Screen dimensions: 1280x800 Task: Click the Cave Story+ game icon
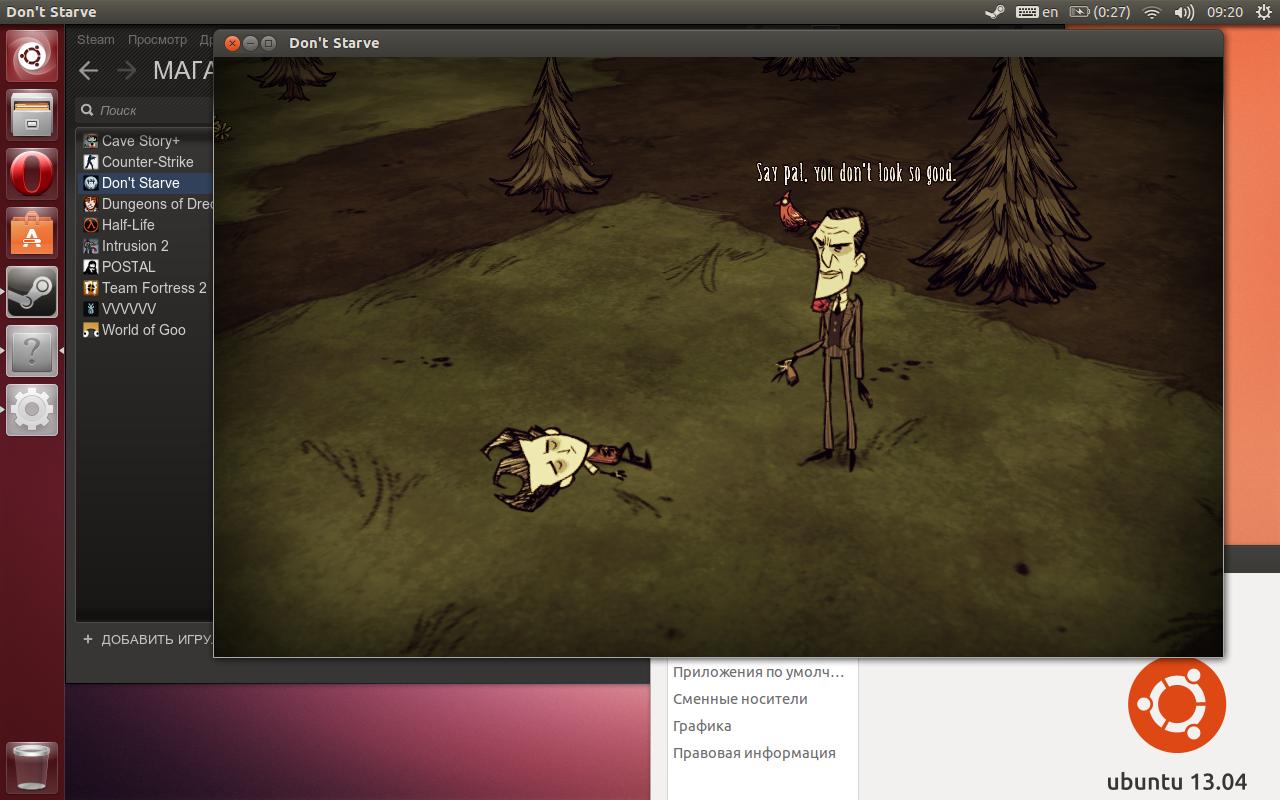tap(91, 141)
